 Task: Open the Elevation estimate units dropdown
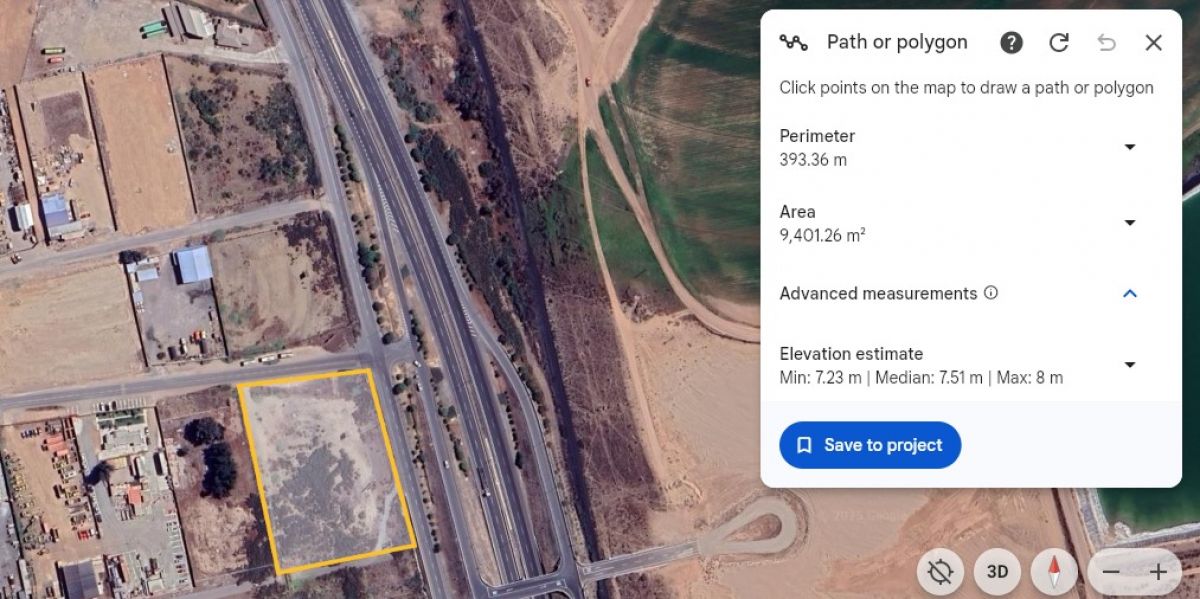(x=1130, y=365)
